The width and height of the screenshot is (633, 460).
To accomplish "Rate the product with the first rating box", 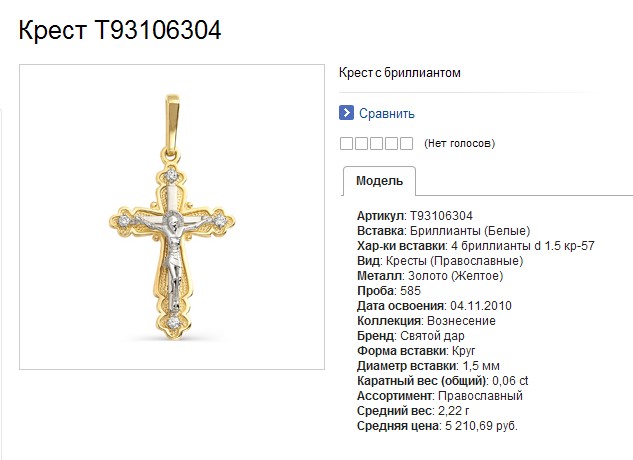I will (x=346, y=143).
